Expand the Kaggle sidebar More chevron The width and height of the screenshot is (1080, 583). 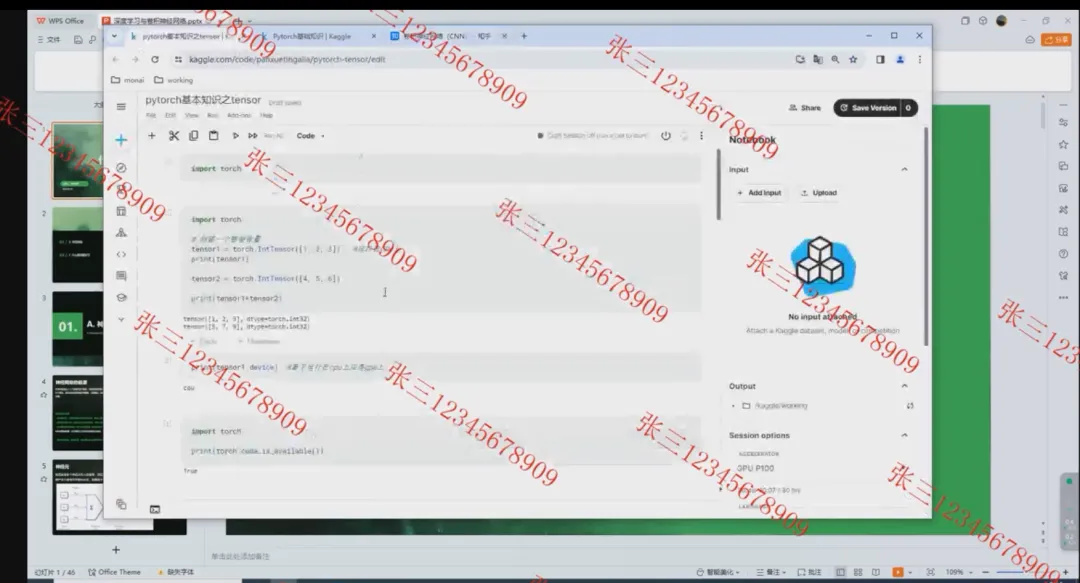[121, 320]
